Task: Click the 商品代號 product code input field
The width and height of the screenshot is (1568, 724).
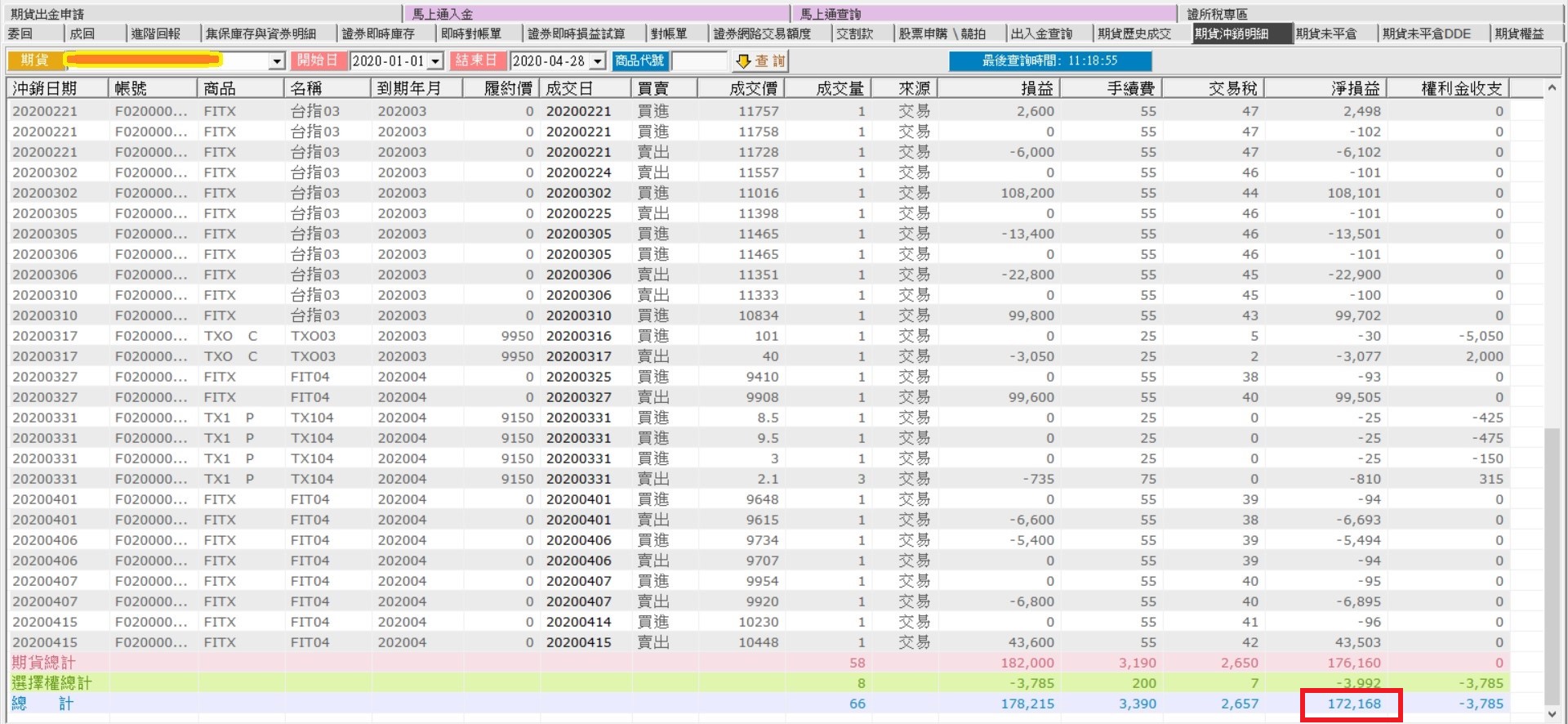Action: 699,61
